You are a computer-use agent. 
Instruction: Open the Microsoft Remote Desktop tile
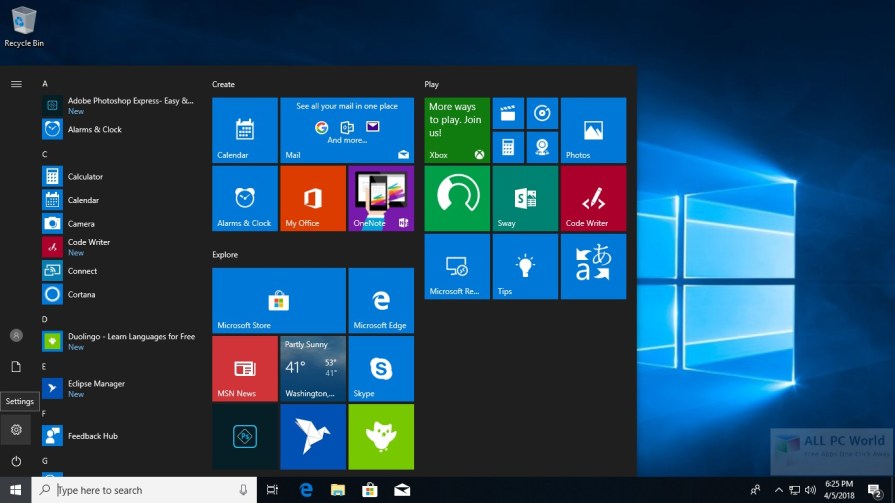(457, 267)
